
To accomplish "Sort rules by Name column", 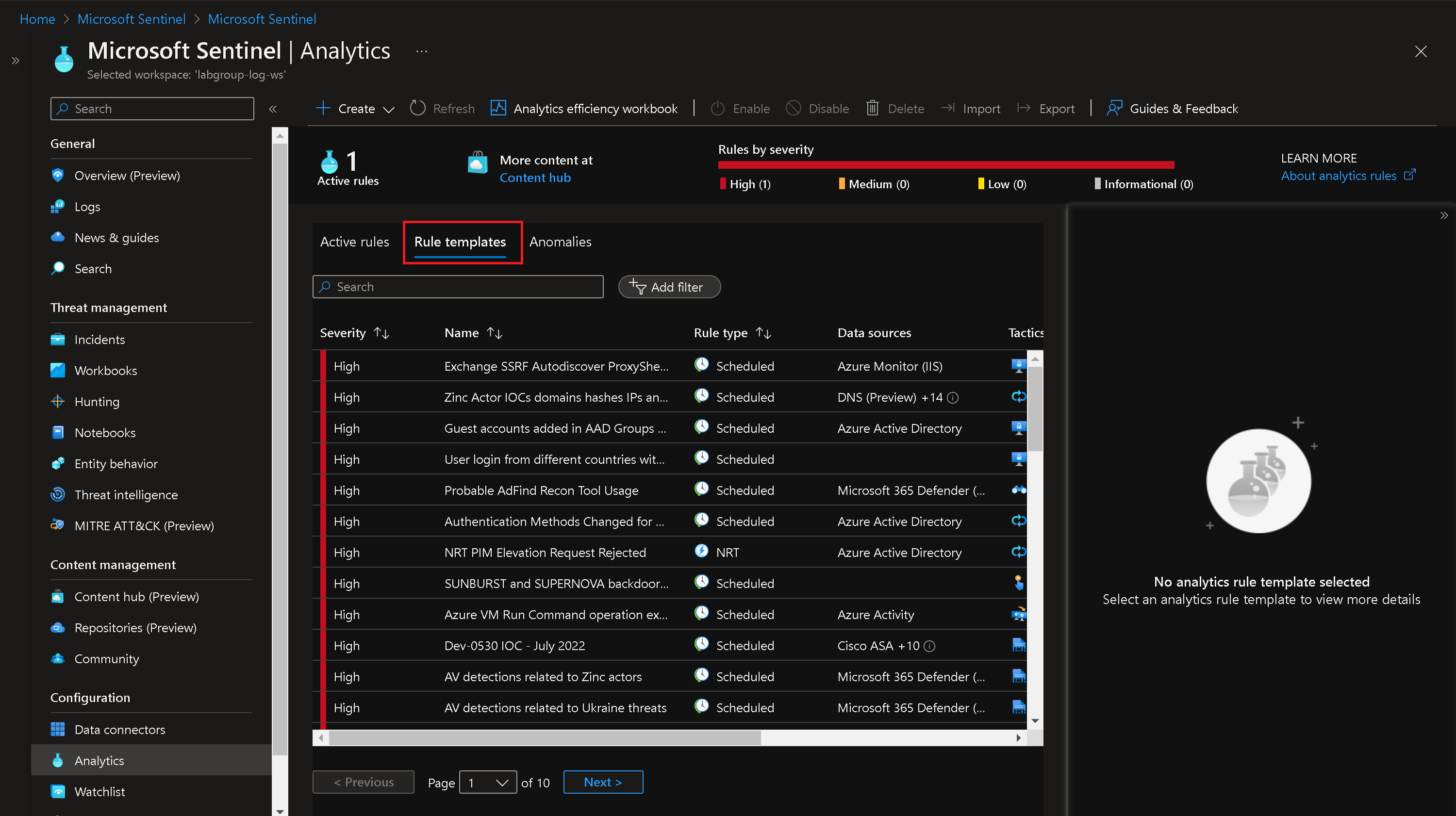I will point(473,333).
